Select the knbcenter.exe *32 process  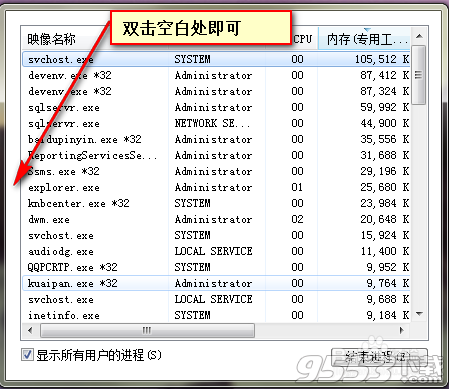216,203
